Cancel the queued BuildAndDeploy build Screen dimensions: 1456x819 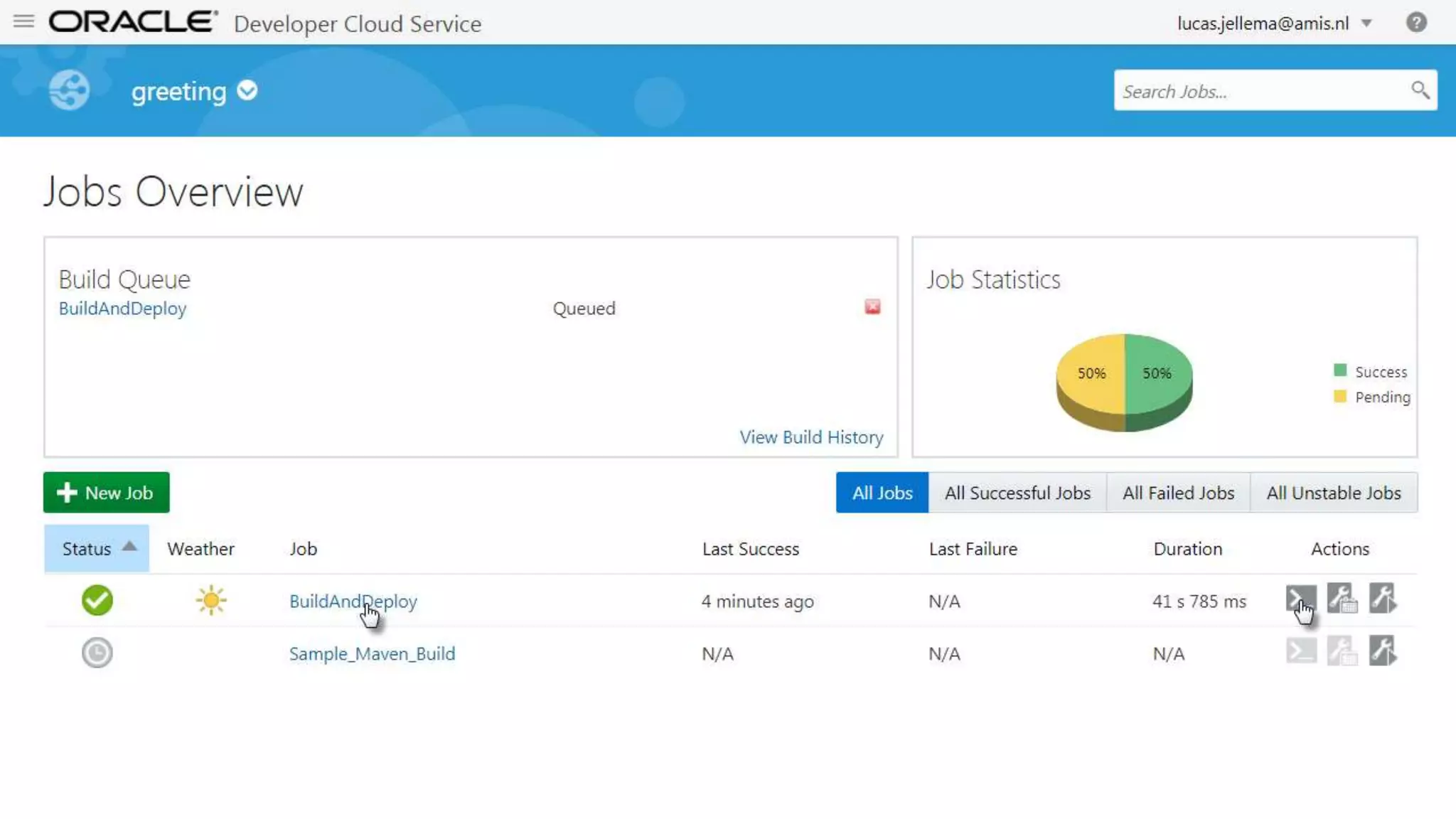pyautogui.click(x=872, y=307)
